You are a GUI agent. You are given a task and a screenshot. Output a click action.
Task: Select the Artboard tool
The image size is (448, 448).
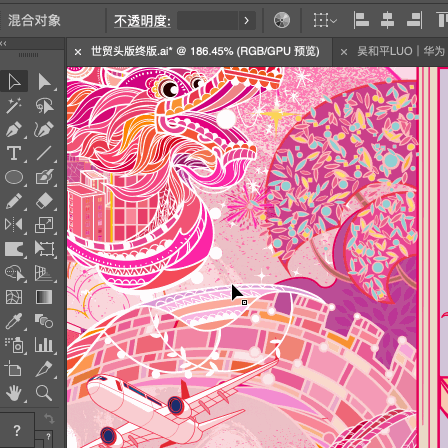(14, 369)
